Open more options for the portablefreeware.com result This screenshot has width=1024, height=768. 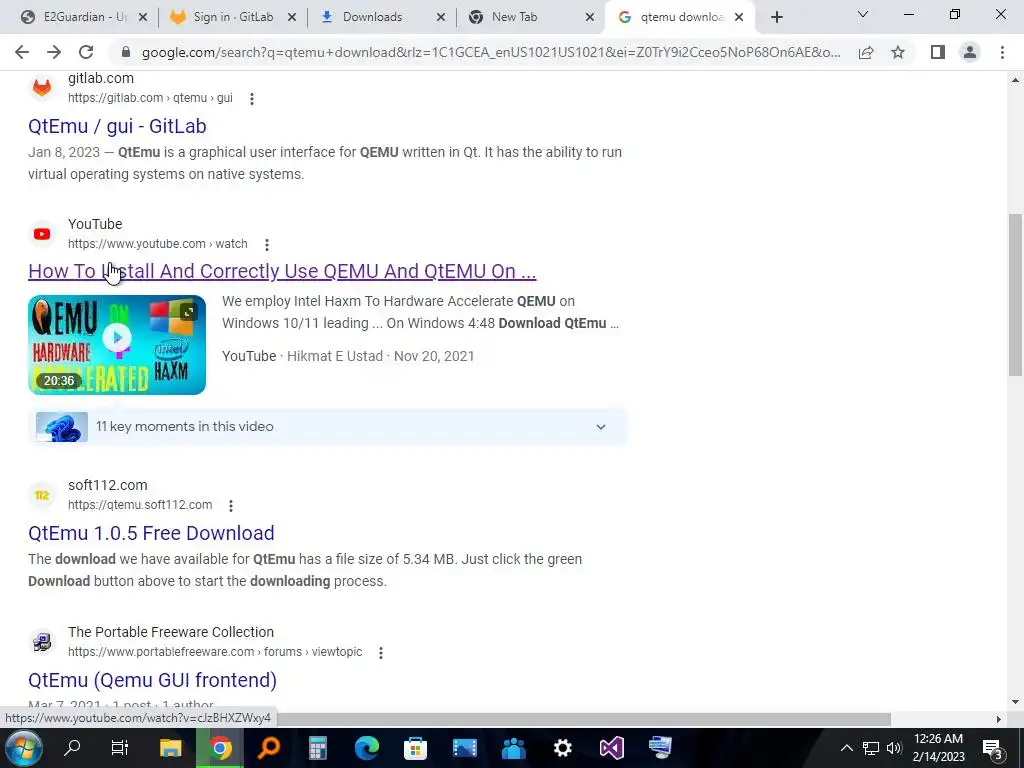[x=381, y=652]
